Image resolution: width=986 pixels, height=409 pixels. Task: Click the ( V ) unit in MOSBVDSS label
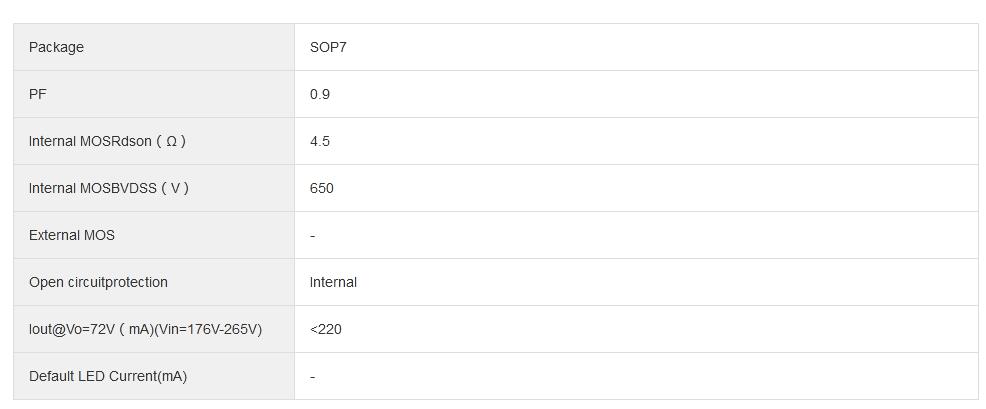(174, 188)
